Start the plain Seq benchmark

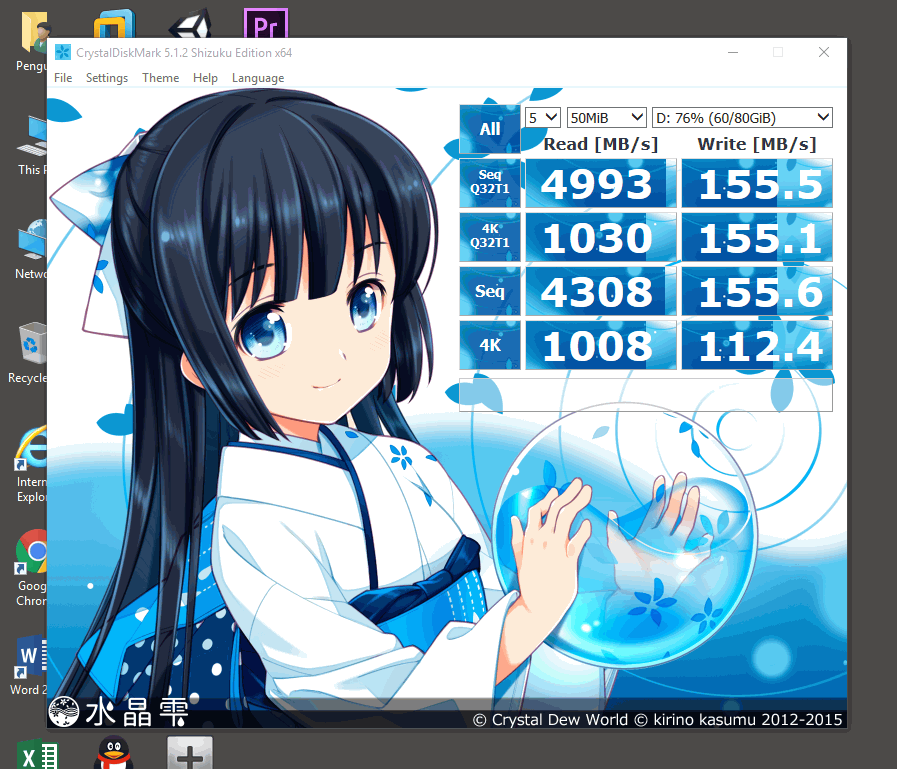(x=490, y=291)
